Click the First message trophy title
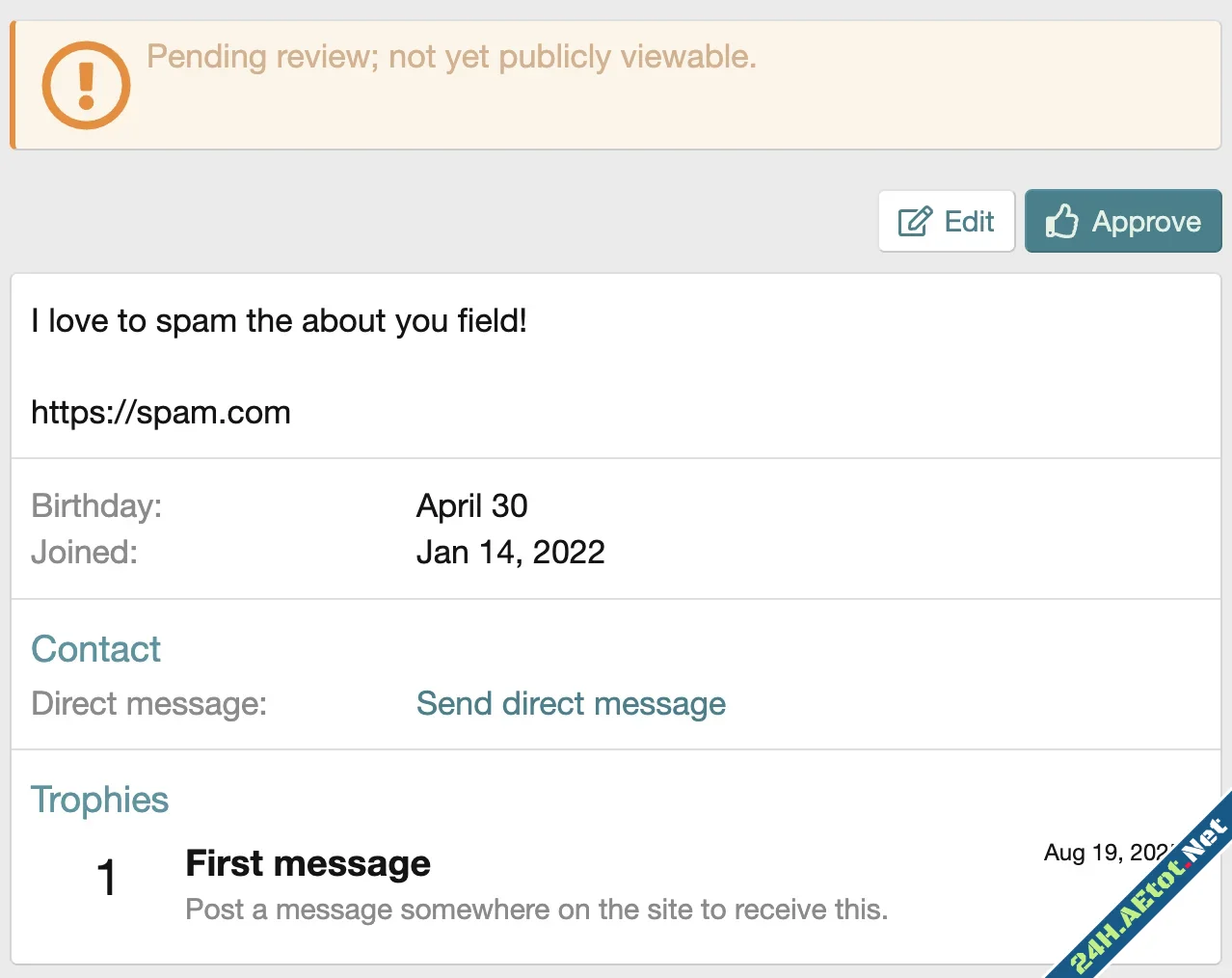 click(x=308, y=863)
